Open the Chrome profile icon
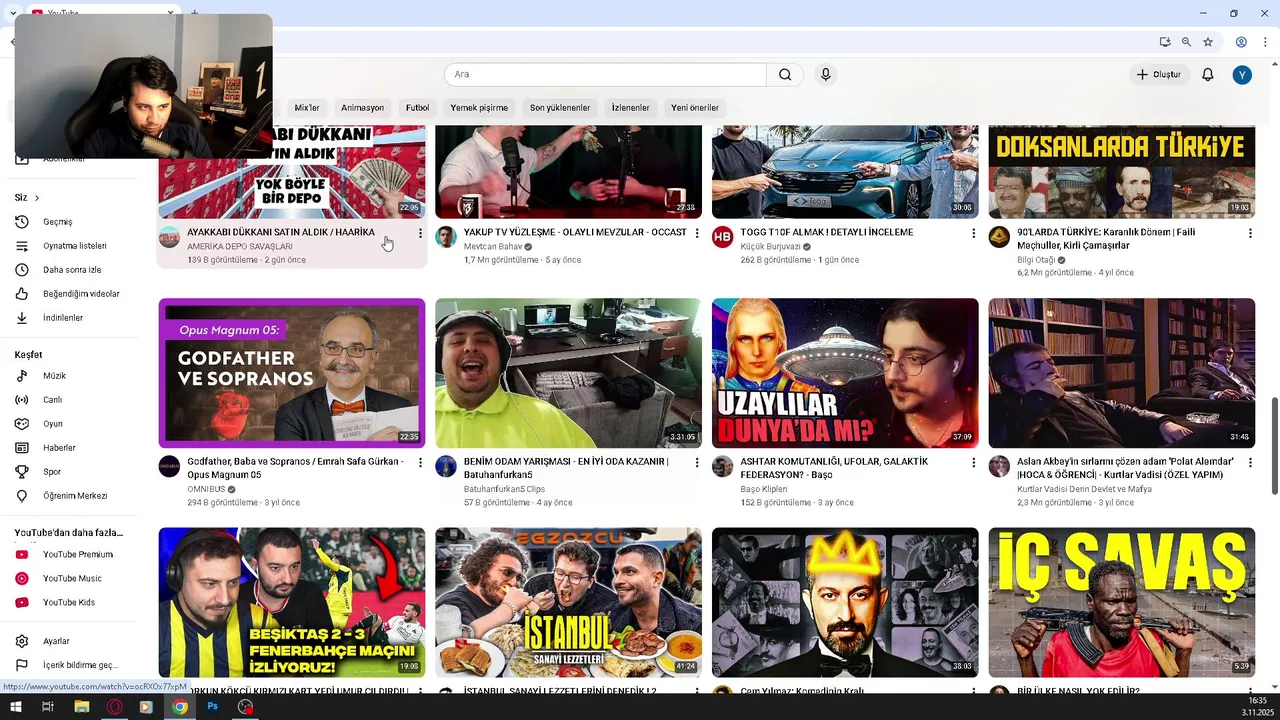 (x=1241, y=42)
